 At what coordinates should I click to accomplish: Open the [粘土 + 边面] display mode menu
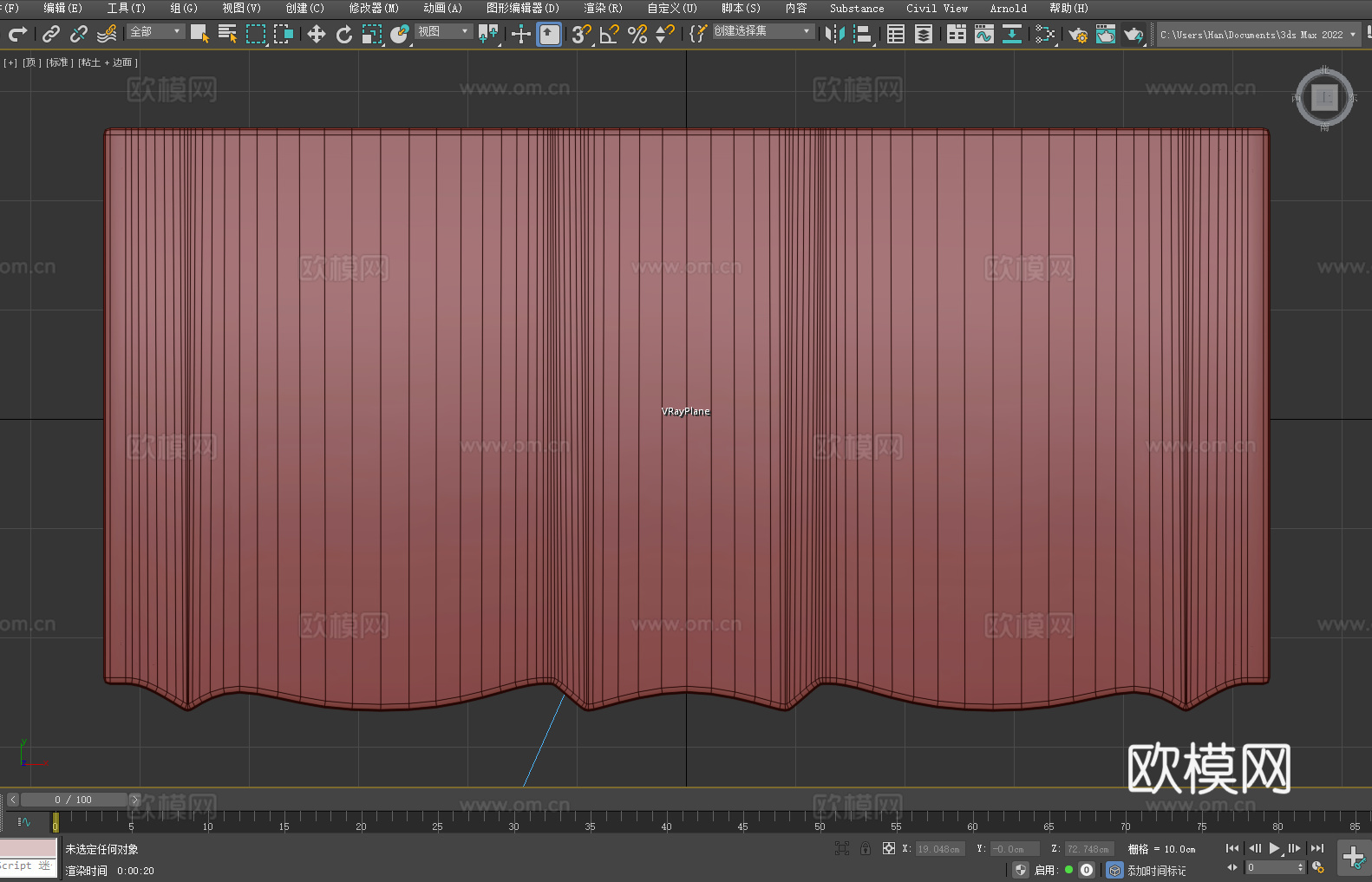coord(108,62)
